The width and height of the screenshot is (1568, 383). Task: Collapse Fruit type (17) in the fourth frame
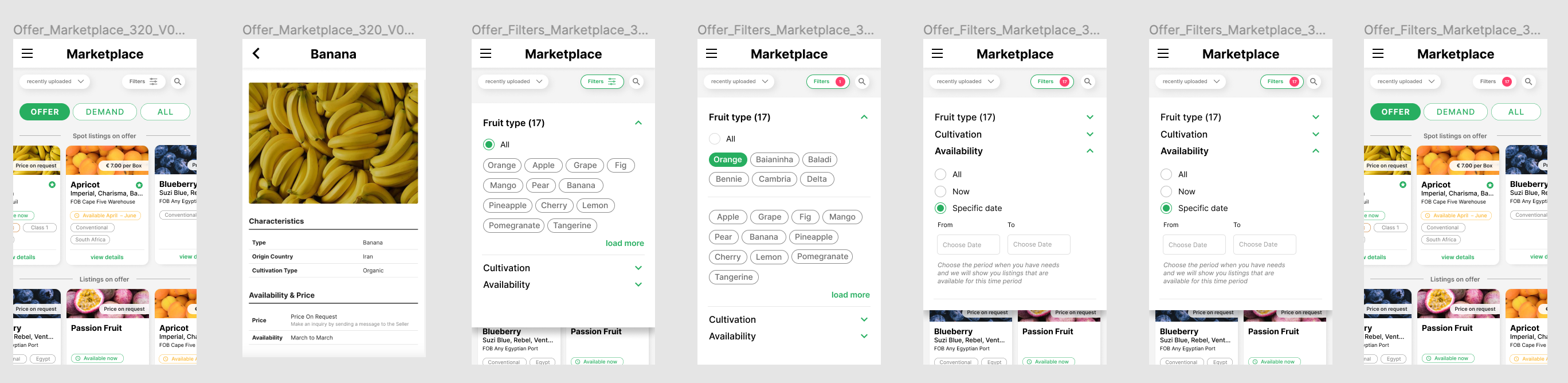click(864, 117)
